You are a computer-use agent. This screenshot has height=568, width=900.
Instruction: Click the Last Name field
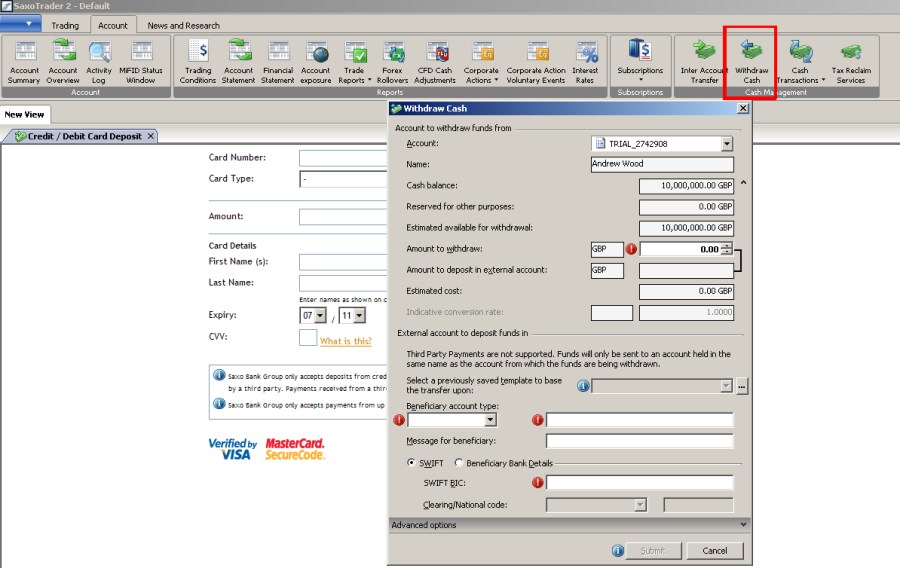343,283
